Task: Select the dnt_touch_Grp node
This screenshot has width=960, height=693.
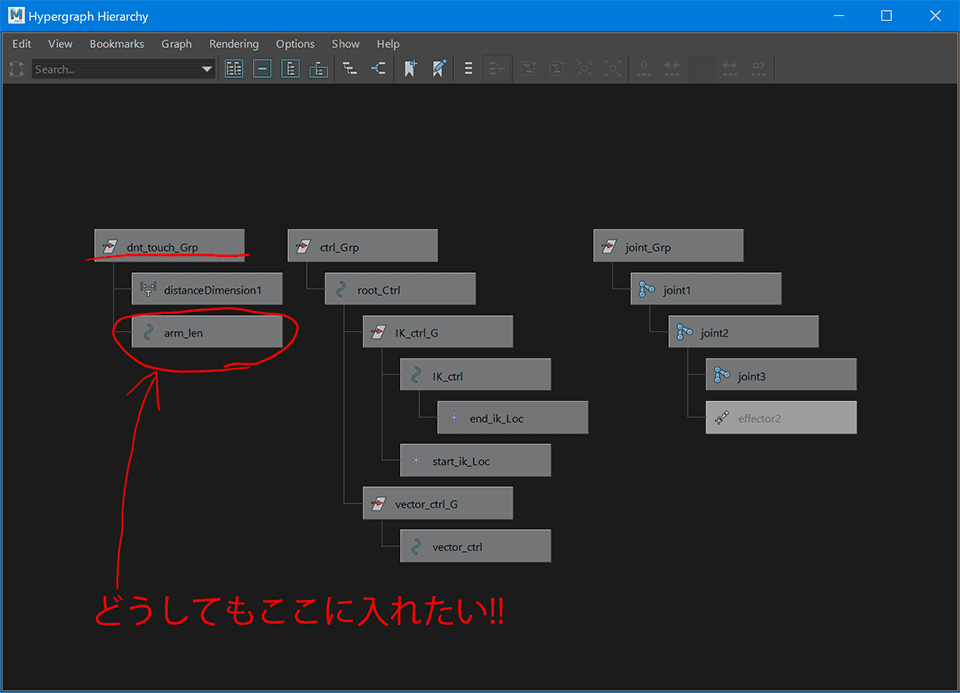Action: coord(169,247)
